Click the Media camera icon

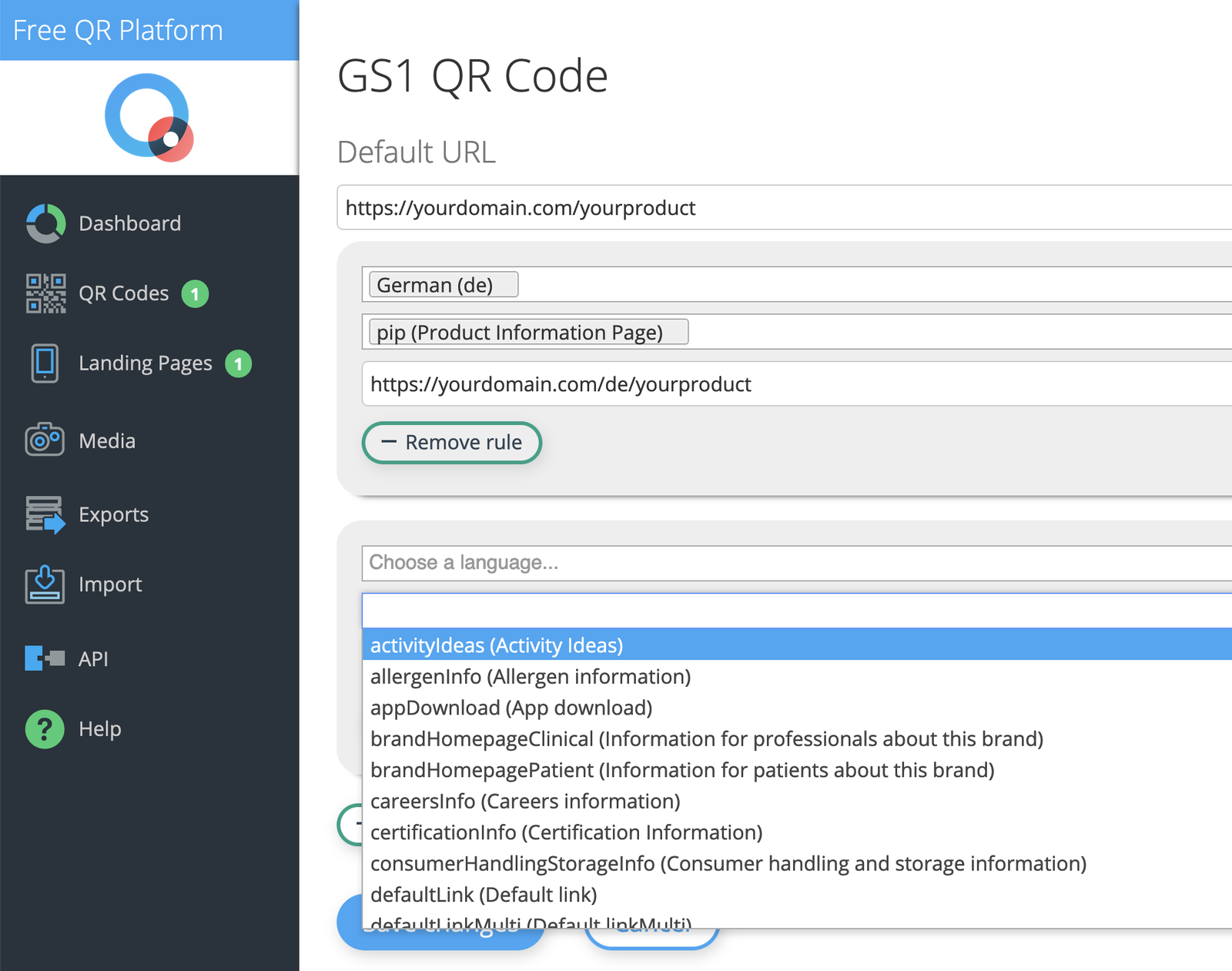(45, 440)
